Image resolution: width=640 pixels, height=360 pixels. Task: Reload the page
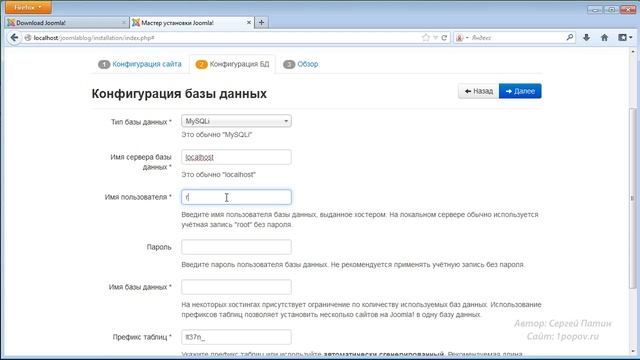pos(444,38)
